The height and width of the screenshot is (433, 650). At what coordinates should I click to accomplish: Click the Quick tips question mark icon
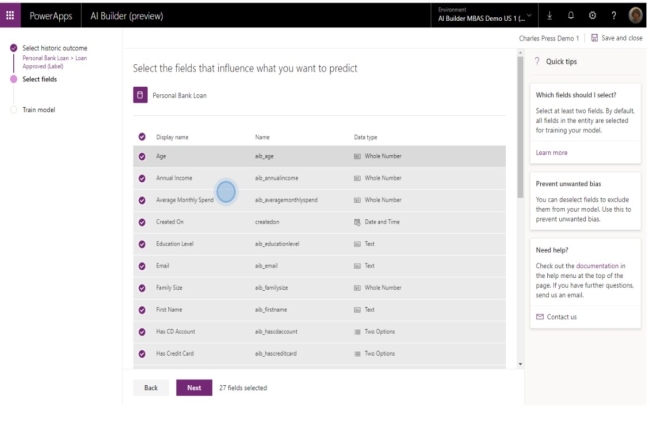[537, 61]
